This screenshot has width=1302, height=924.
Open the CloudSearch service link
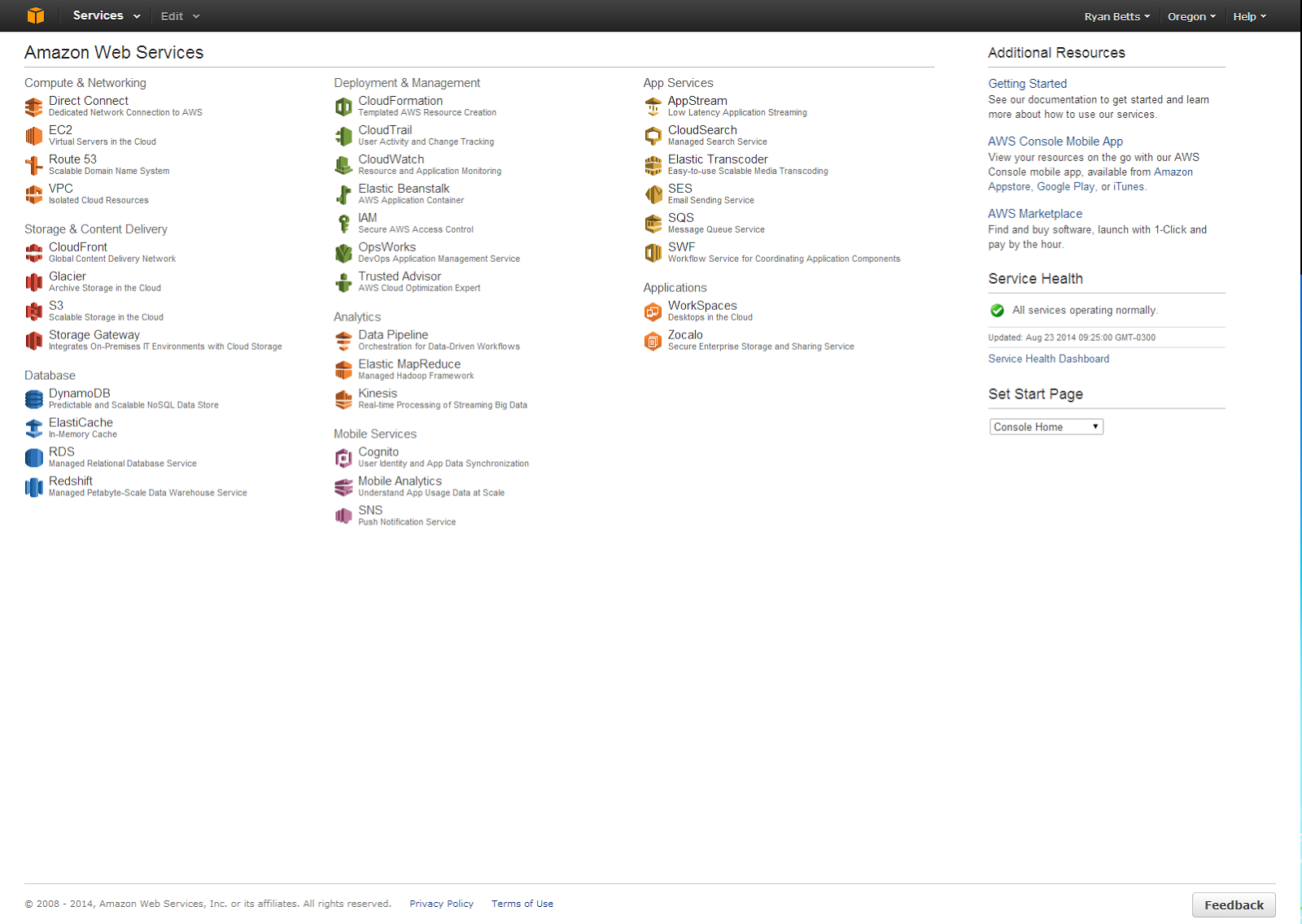pos(702,130)
